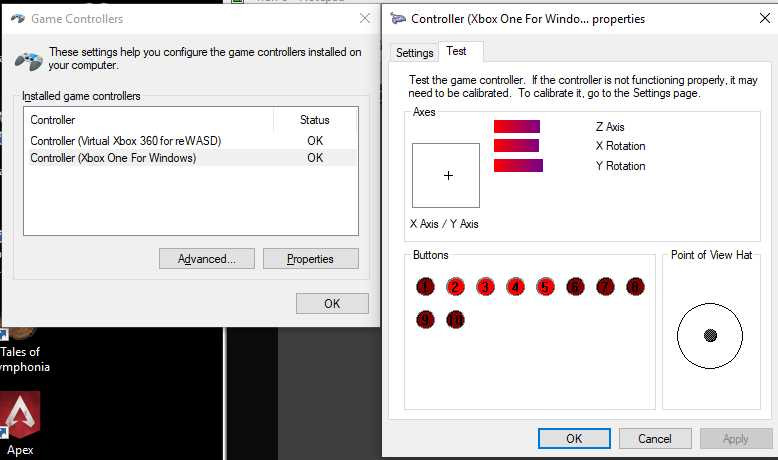This screenshot has height=460, width=778.
Task: Click button indicator 1
Action: tap(425, 286)
